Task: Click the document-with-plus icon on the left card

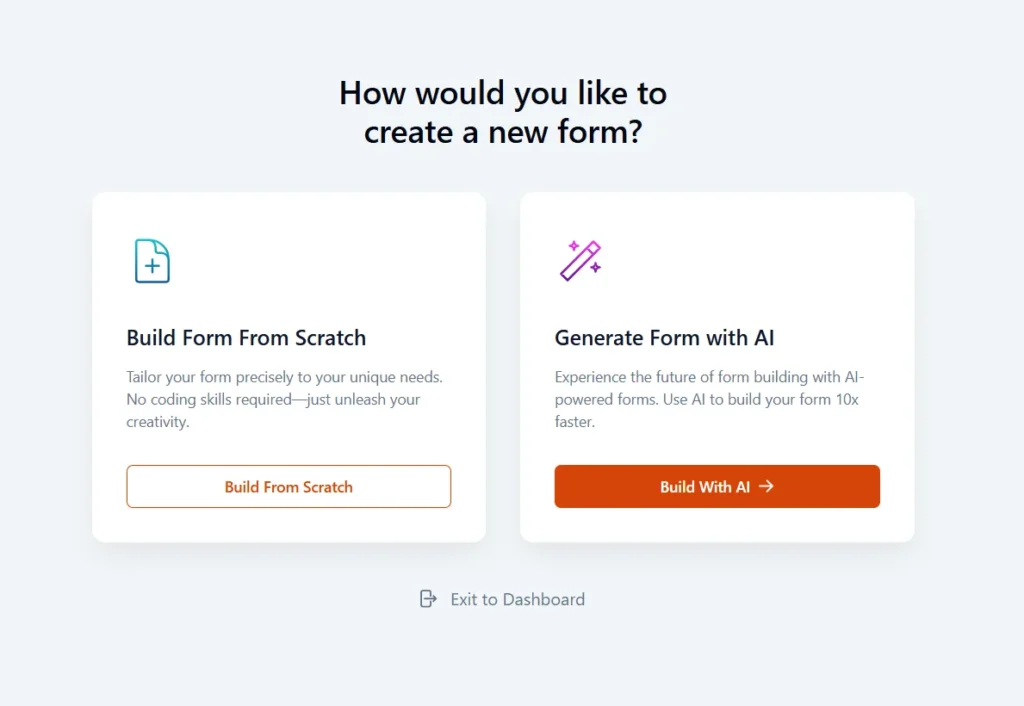Action: pos(151,260)
